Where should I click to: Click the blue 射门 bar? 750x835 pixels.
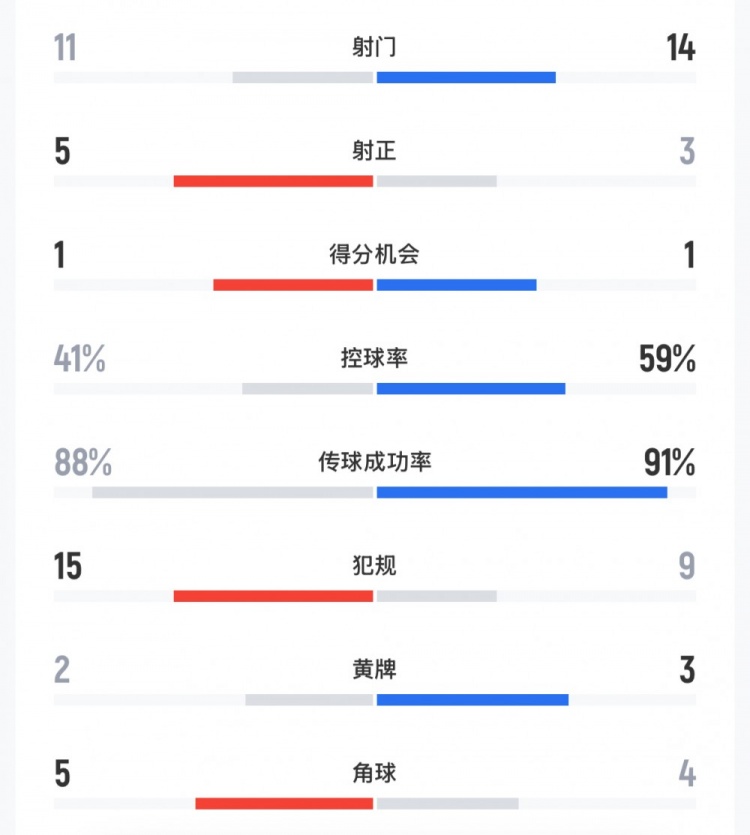coord(466,78)
